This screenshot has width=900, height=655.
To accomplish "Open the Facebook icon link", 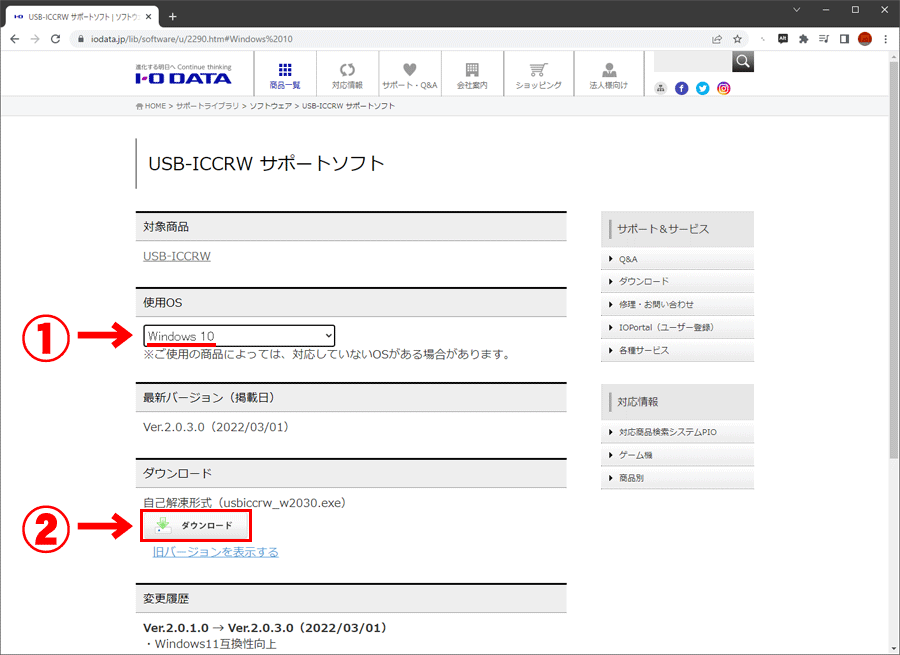I will click(681, 88).
